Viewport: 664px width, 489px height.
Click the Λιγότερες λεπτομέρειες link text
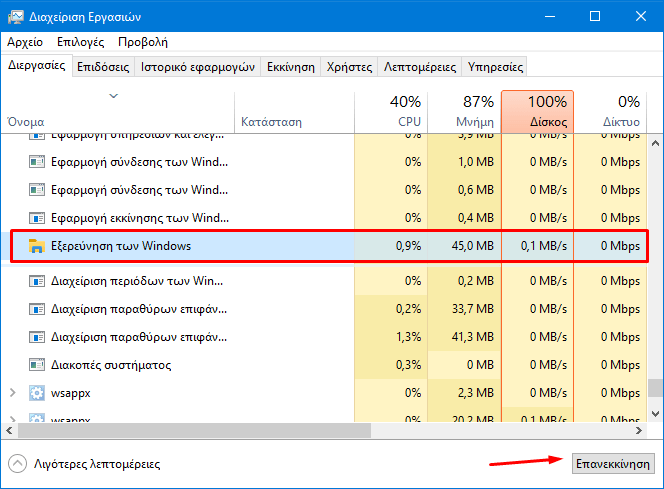pos(97,464)
